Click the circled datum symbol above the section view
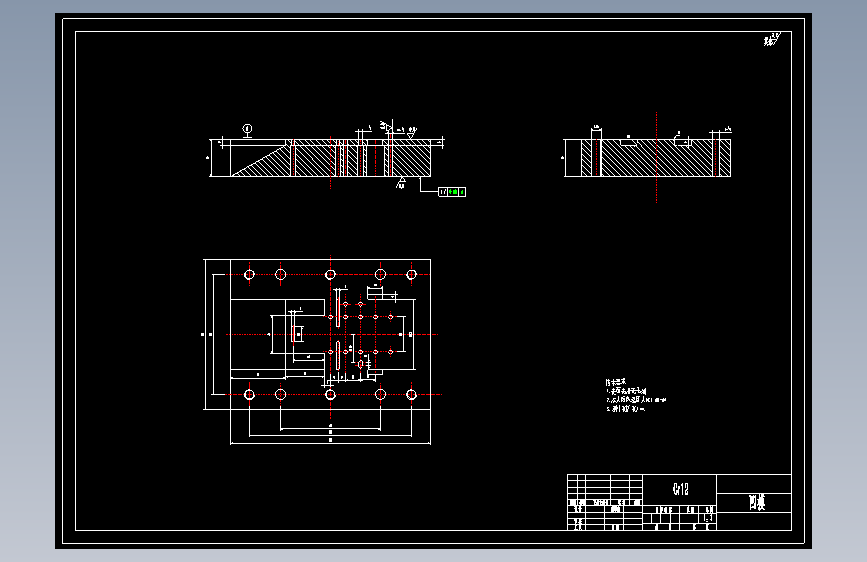Viewport: 867px width, 562px height. [248, 129]
